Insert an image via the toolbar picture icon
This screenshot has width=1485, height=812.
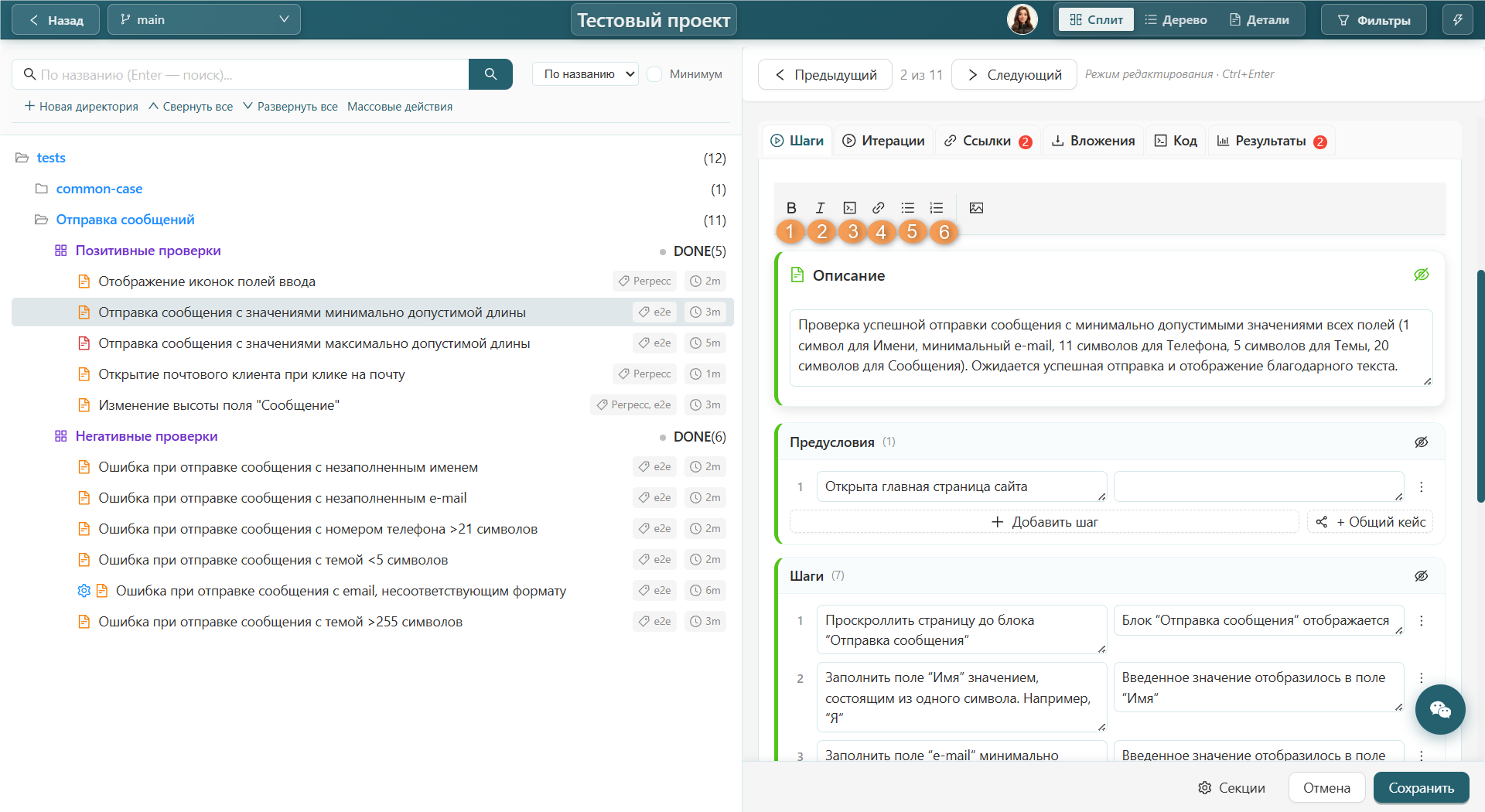pyautogui.click(x=976, y=208)
